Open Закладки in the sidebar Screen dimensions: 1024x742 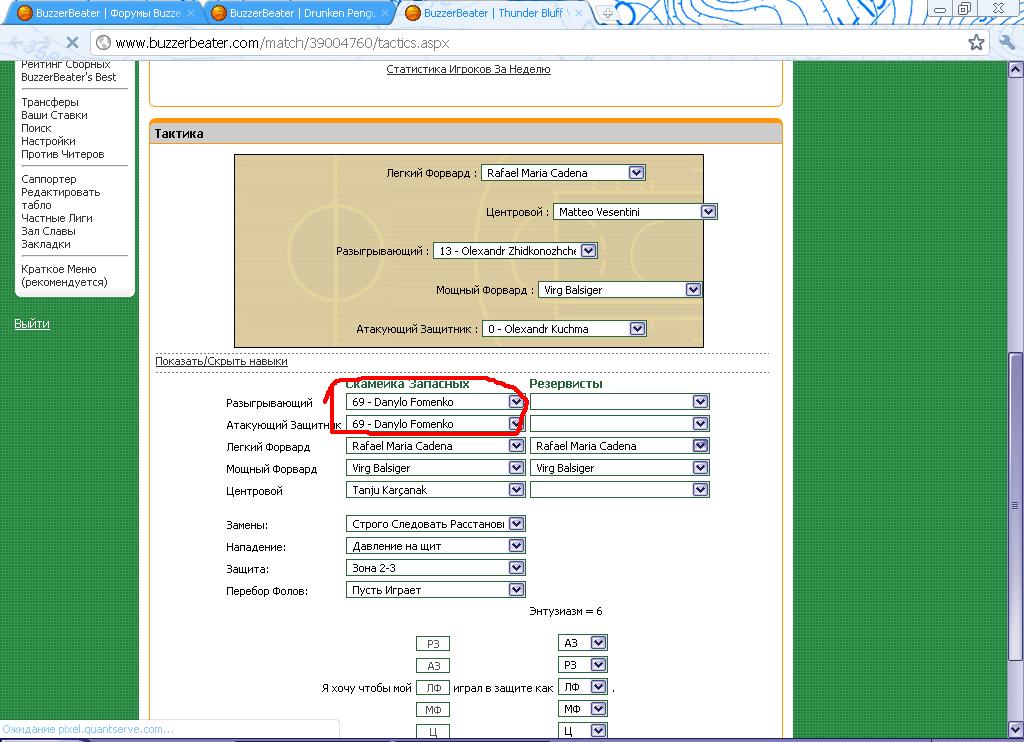[x=46, y=244]
